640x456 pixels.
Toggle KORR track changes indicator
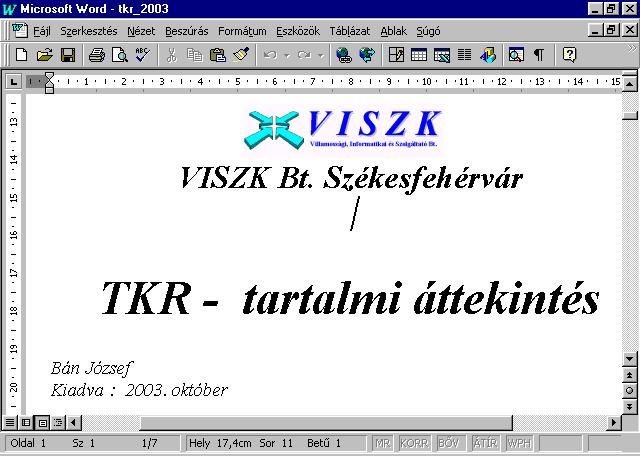(414, 443)
